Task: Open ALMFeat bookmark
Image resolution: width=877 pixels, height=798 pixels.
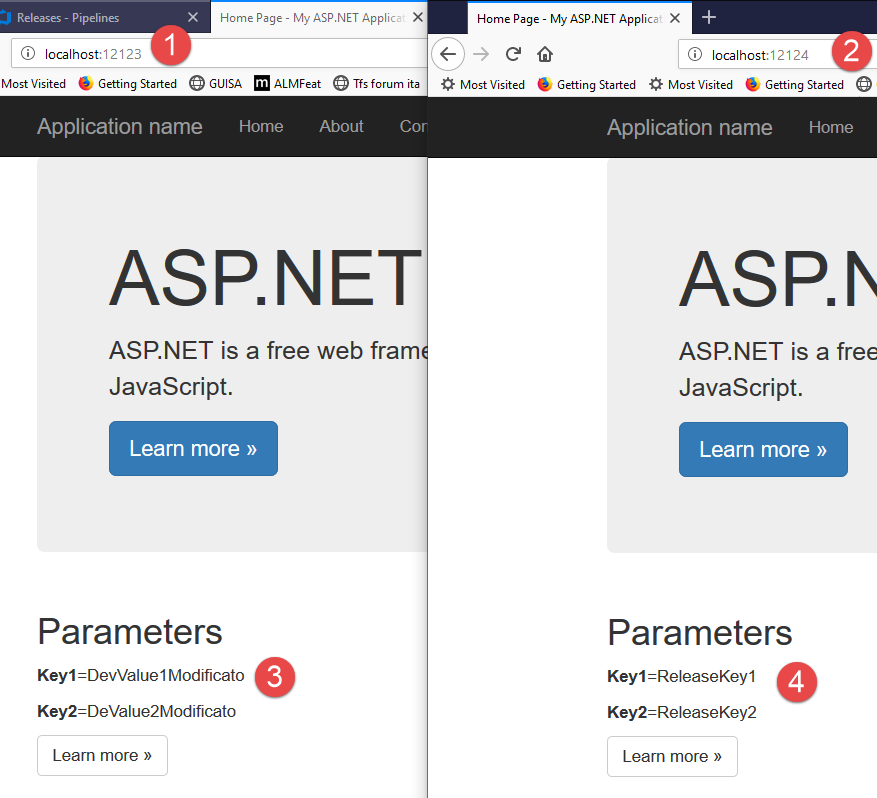Action: pos(287,84)
